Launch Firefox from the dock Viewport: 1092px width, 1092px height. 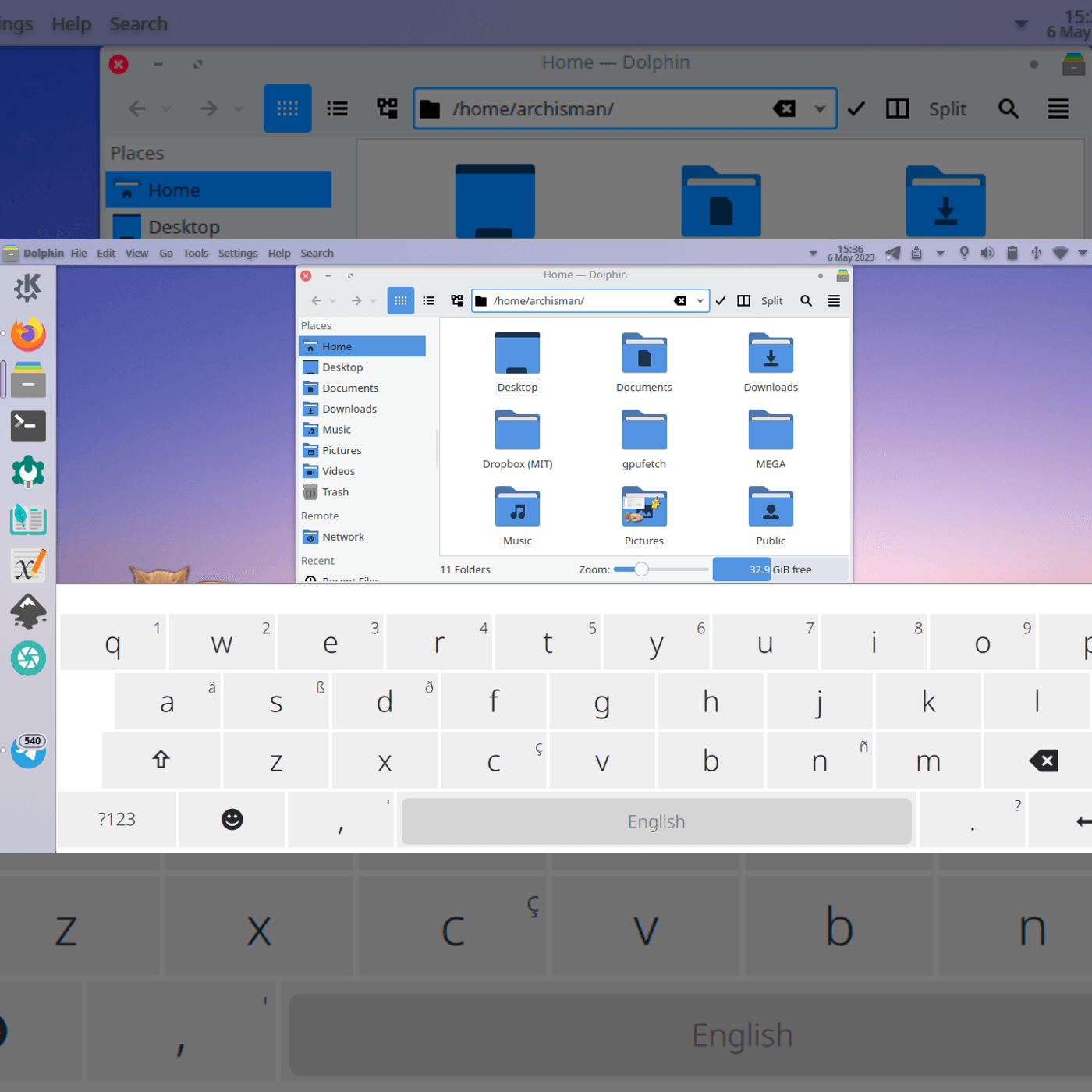[x=28, y=335]
